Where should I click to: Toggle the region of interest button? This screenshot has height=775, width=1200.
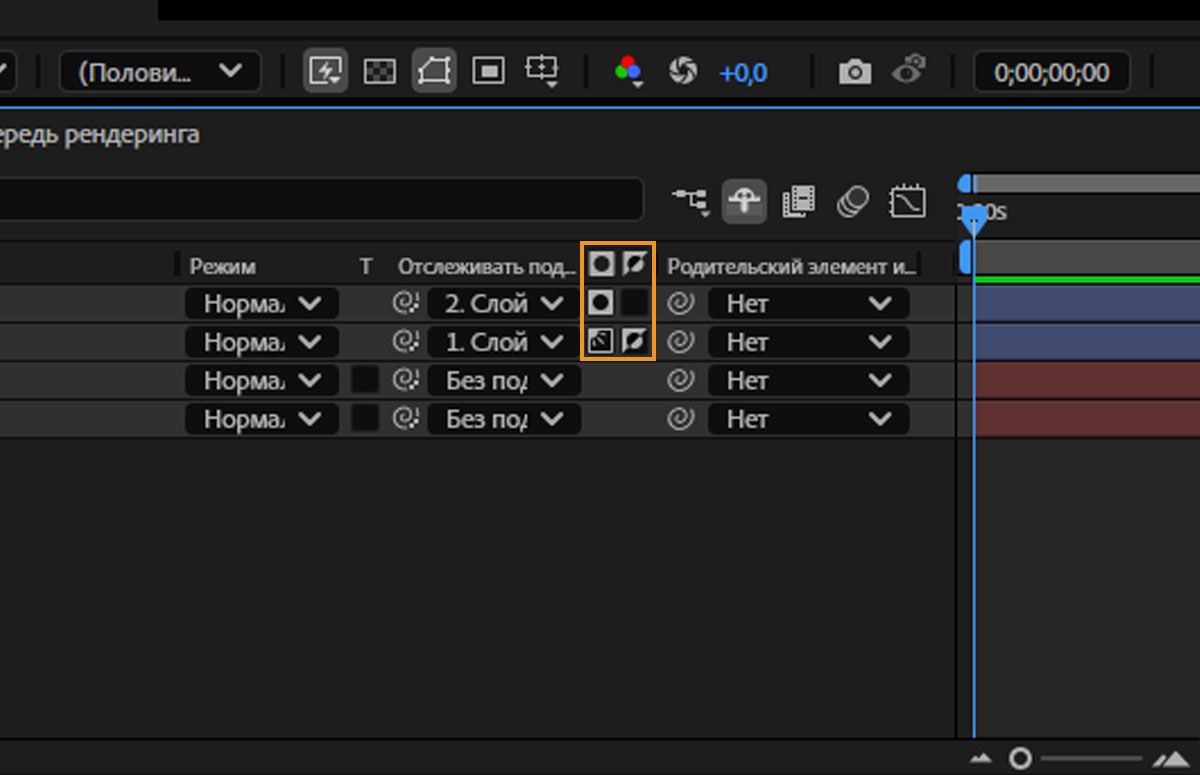coord(488,71)
